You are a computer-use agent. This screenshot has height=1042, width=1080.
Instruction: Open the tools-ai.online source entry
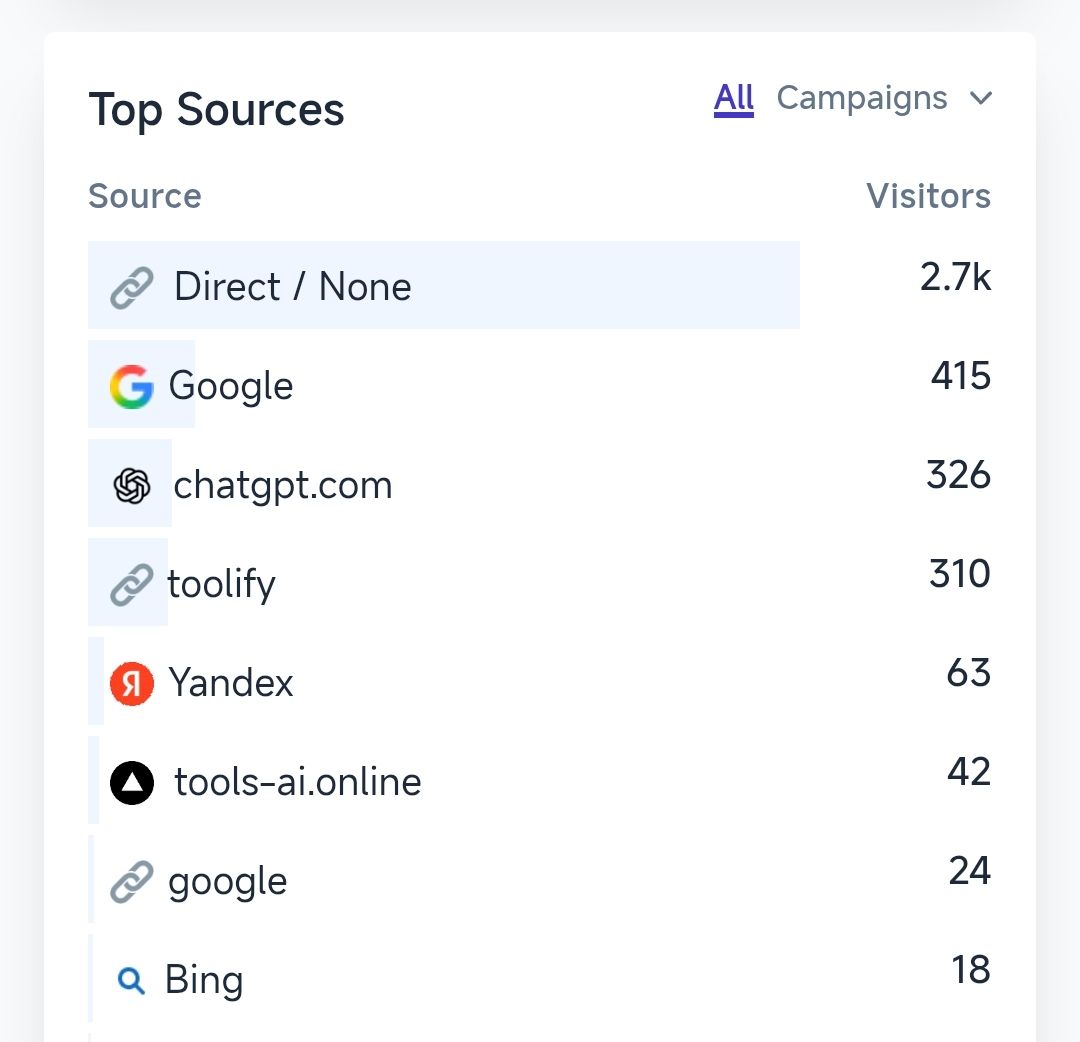tap(298, 782)
